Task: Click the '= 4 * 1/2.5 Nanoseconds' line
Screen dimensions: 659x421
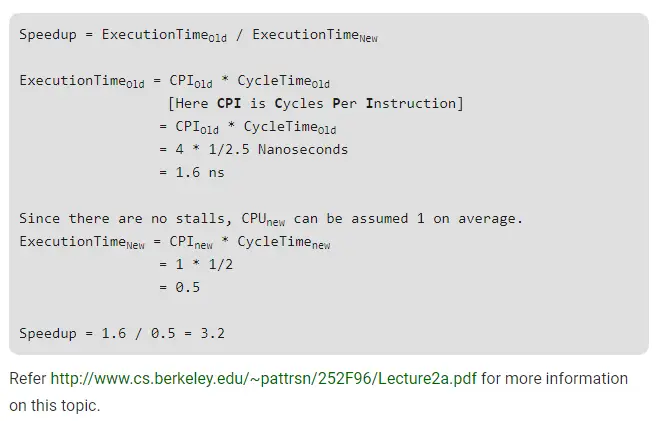Action: tap(253, 149)
